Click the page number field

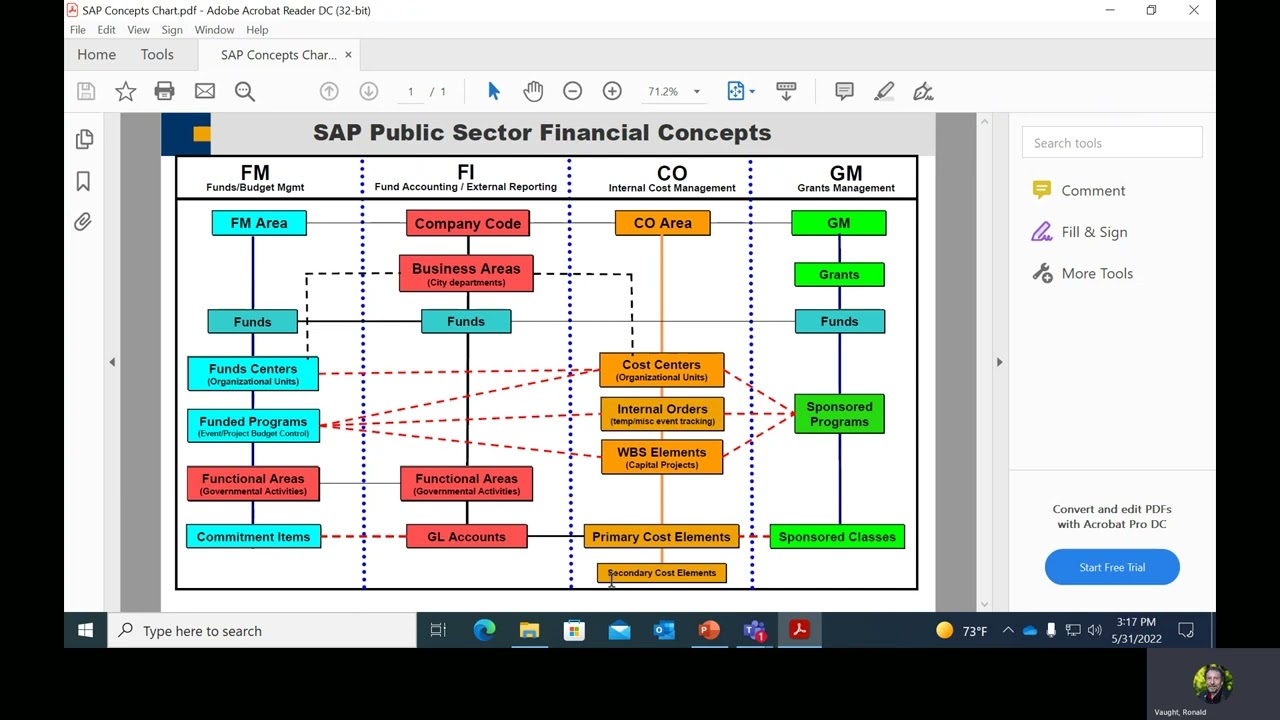pos(410,91)
